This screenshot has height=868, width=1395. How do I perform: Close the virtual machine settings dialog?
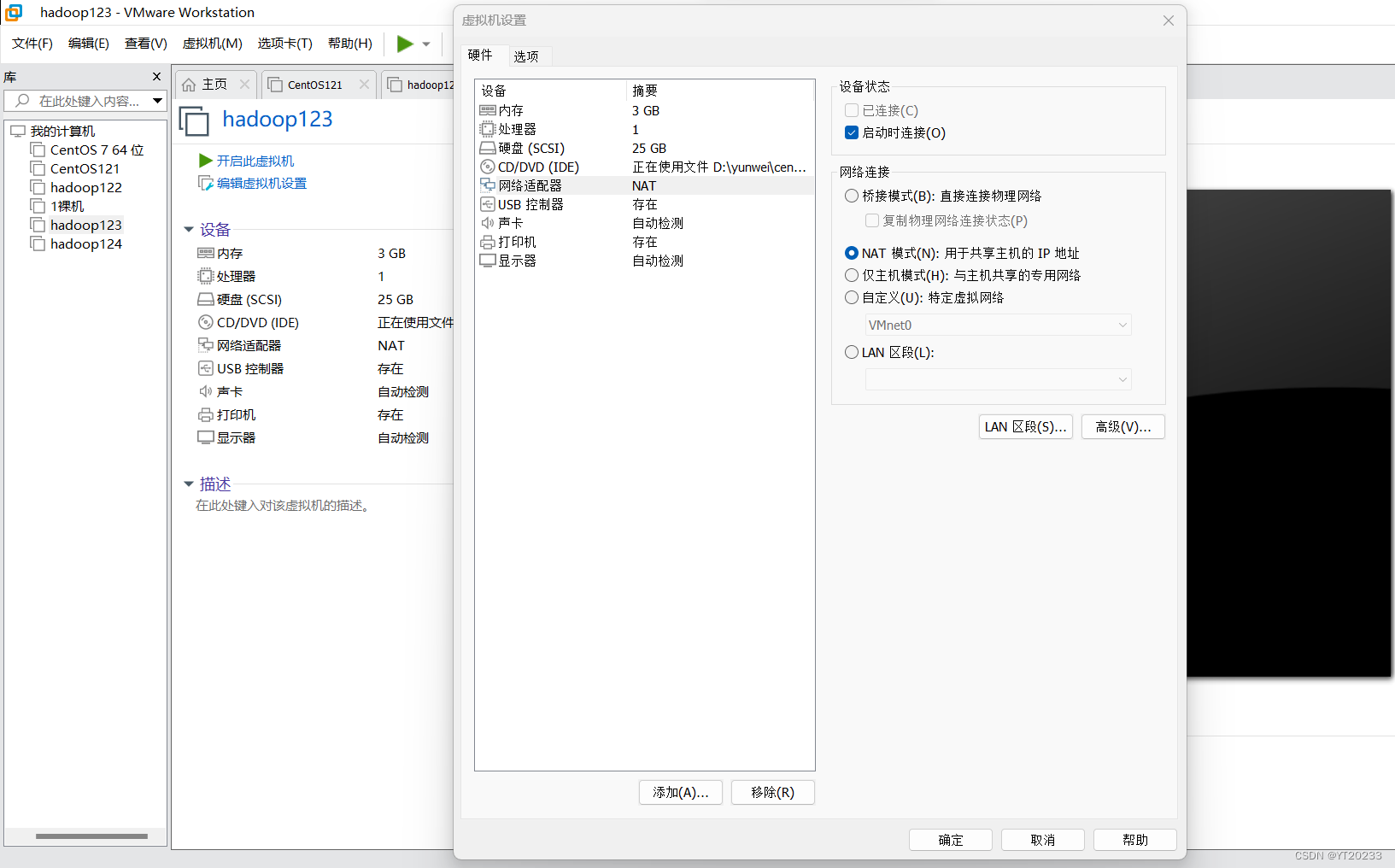click(x=1169, y=21)
